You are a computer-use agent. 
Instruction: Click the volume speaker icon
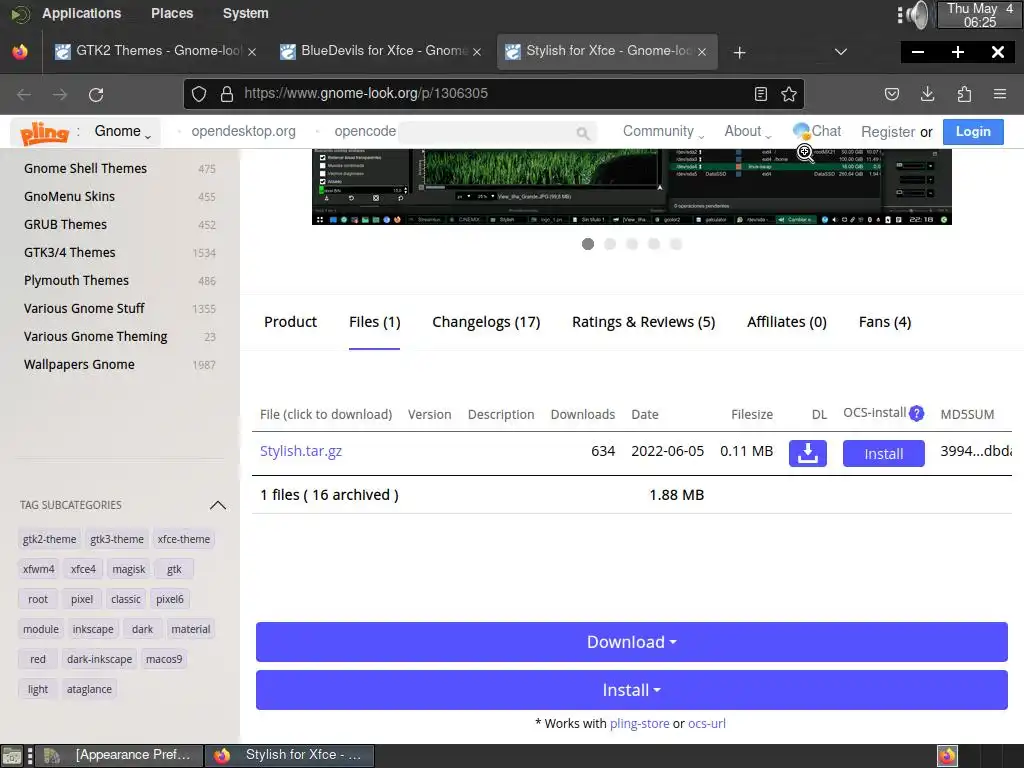pyautogui.click(x=917, y=14)
